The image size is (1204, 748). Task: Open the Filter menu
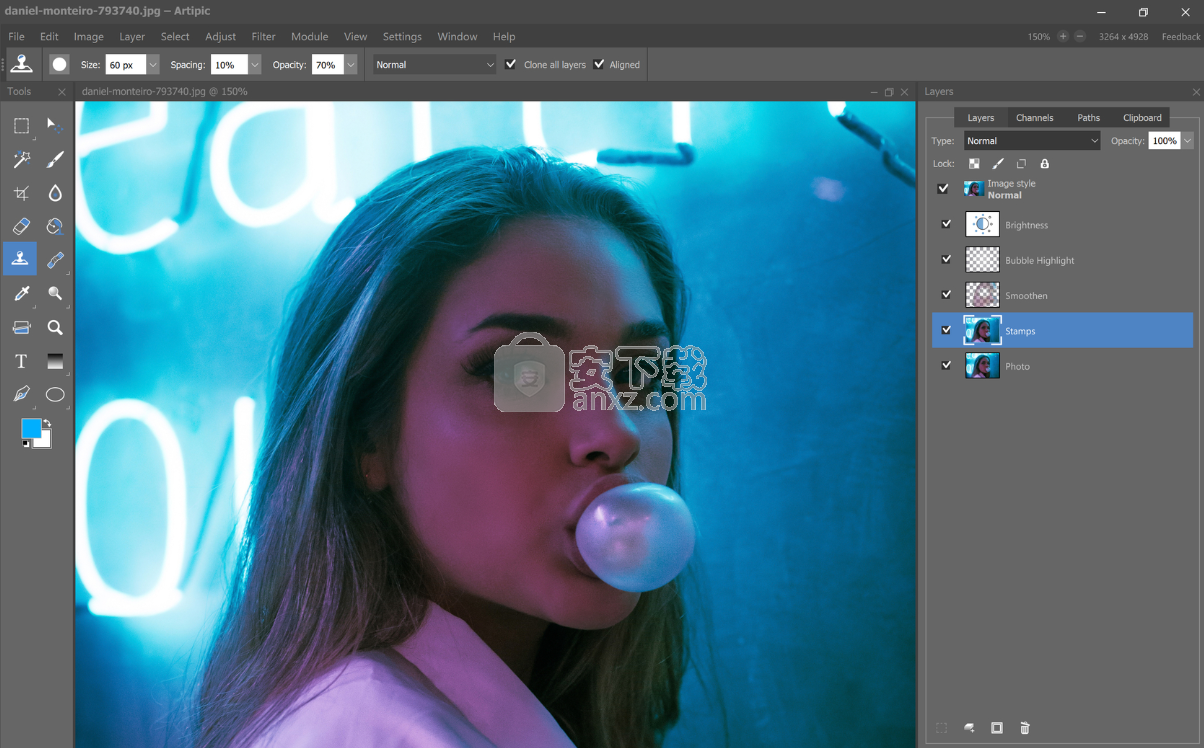(263, 36)
